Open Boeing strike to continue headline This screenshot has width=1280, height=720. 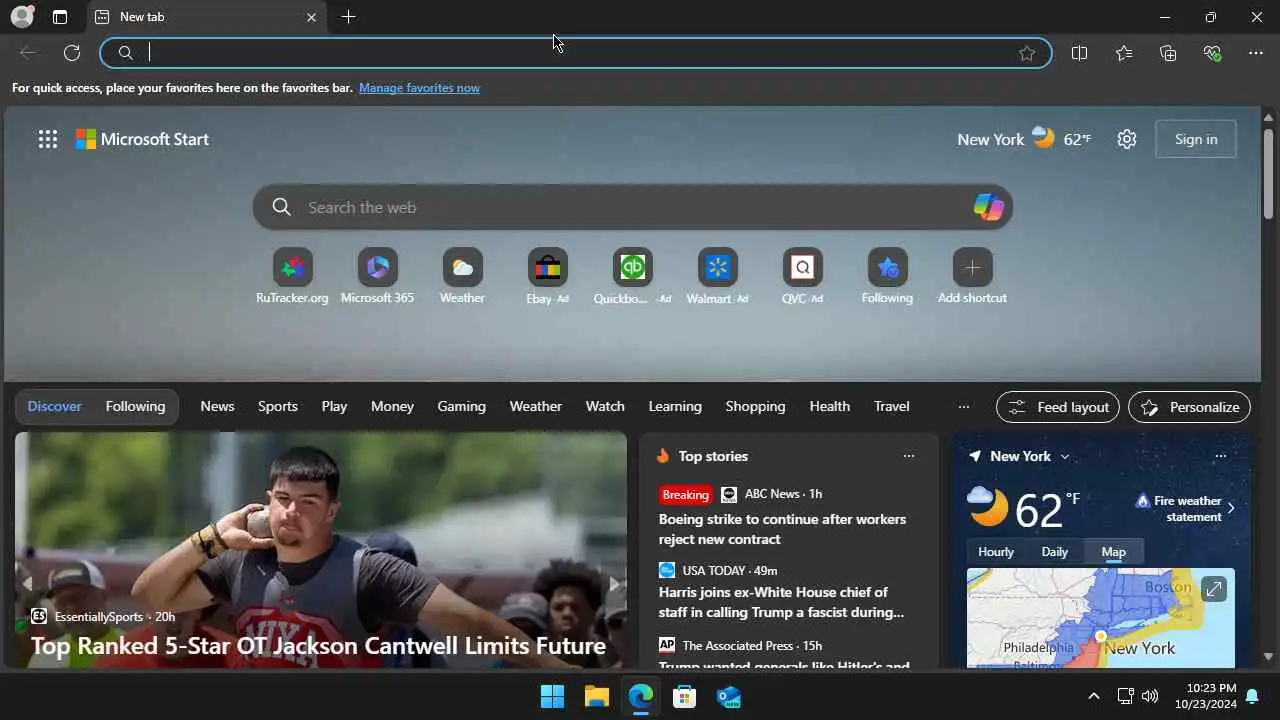(x=782, y=529)
